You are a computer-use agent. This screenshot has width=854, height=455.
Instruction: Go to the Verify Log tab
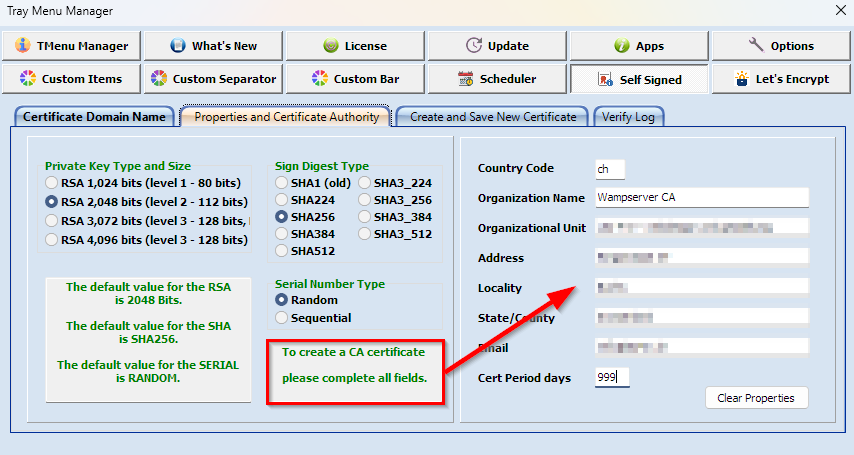[x=628, y=117]
